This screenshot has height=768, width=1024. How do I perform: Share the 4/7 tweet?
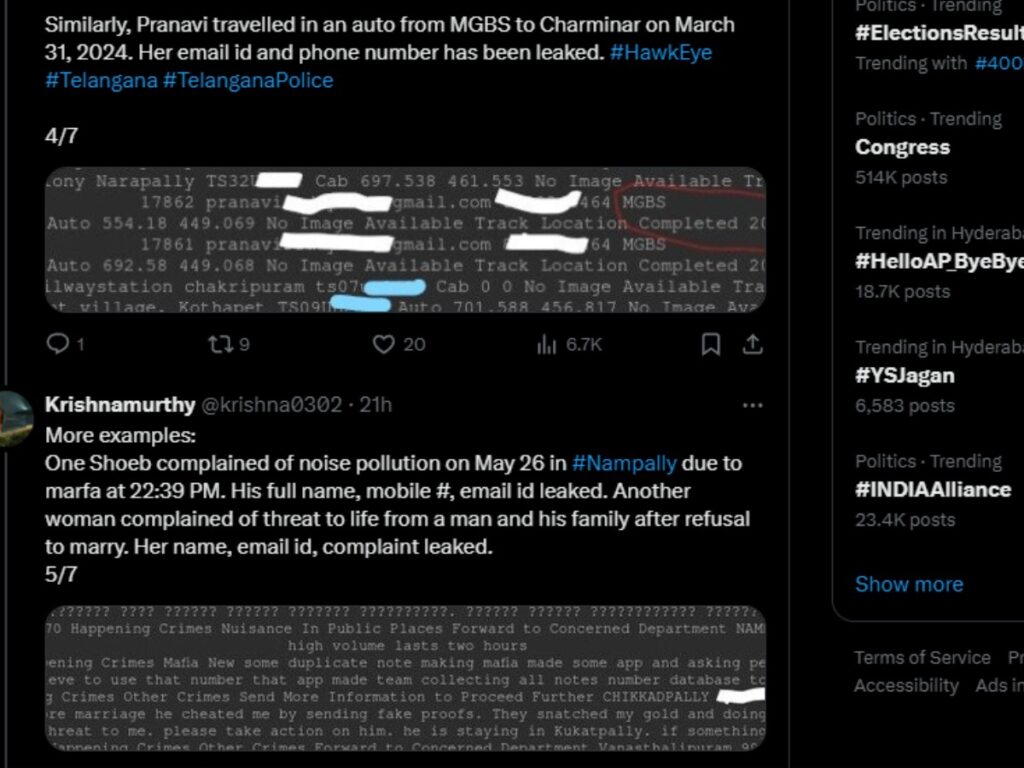point(752,344)
